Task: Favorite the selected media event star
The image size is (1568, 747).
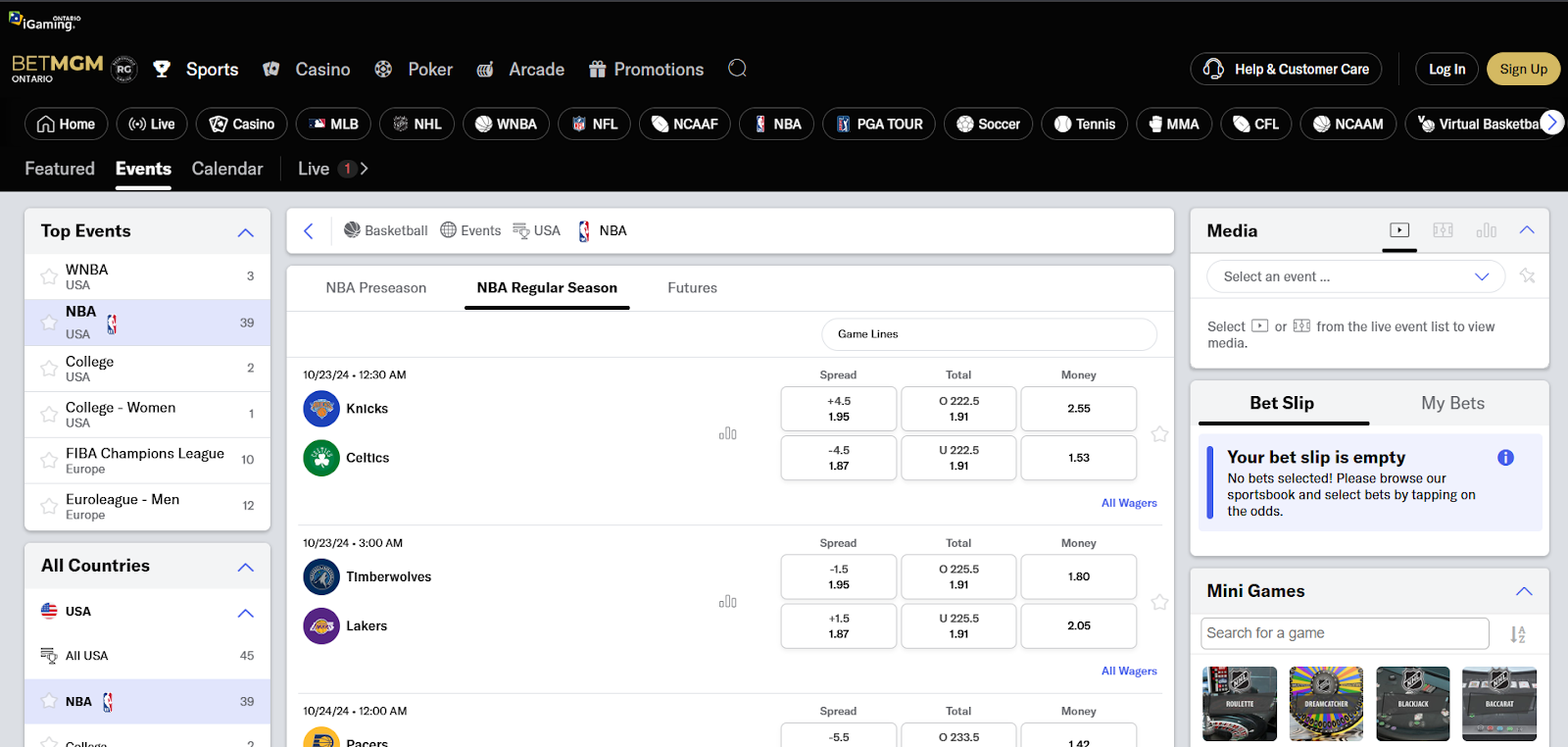Action: (x=1527, y=276)
